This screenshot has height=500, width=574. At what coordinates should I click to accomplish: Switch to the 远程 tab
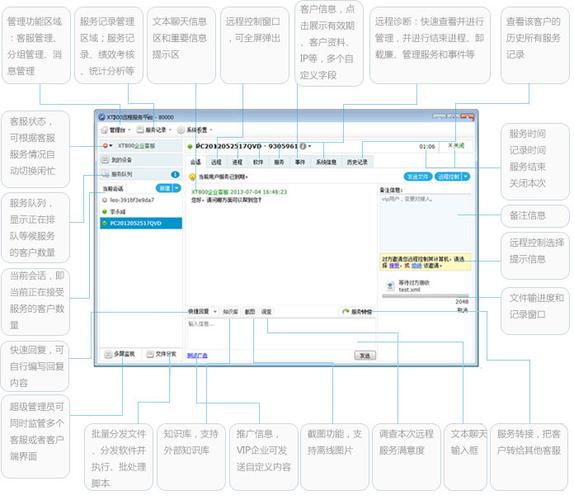(216, 162)
